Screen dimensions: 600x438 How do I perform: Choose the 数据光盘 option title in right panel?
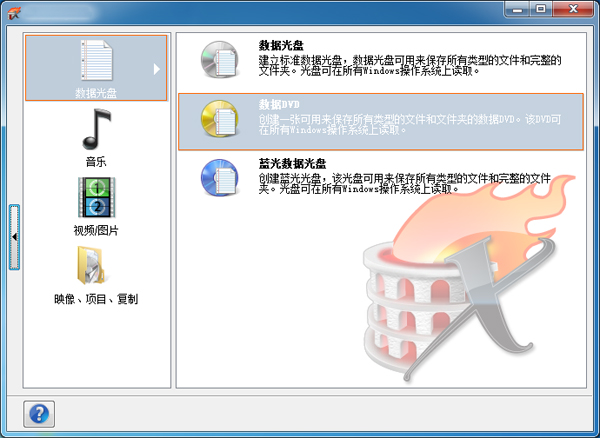[281, 46]
